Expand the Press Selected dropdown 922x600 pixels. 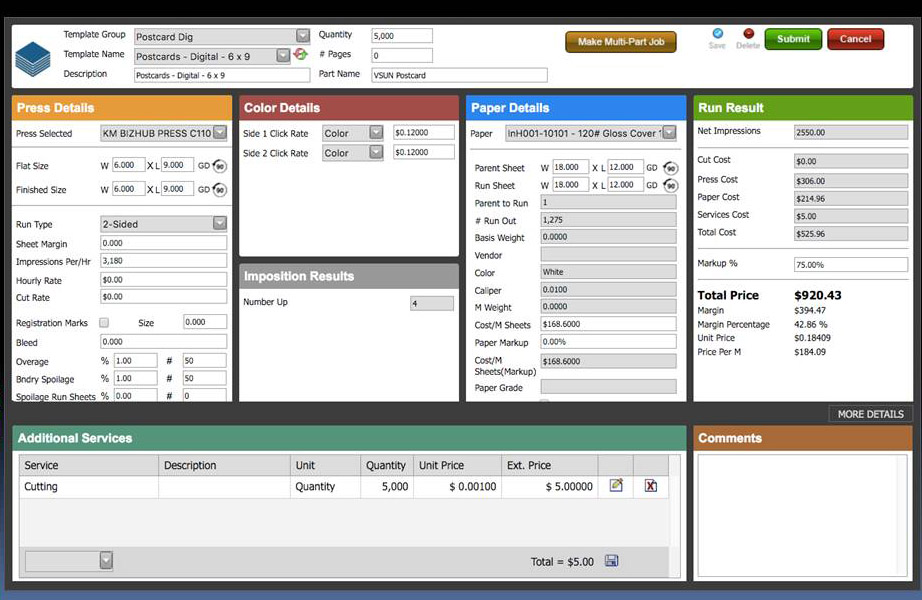(220, 133)
